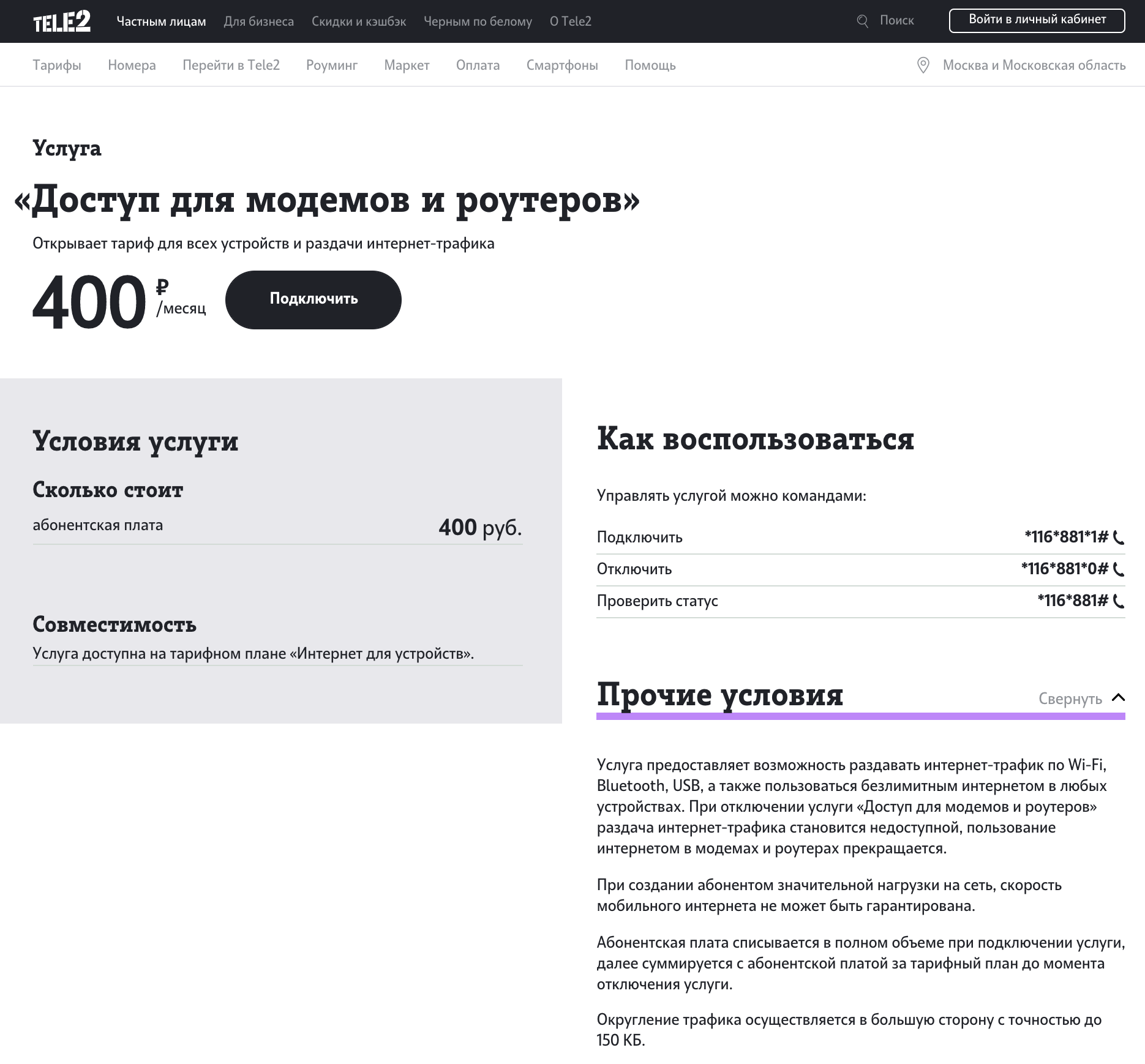
Task: Click Подключить label in commands list
Action: (x=639, y=538)
